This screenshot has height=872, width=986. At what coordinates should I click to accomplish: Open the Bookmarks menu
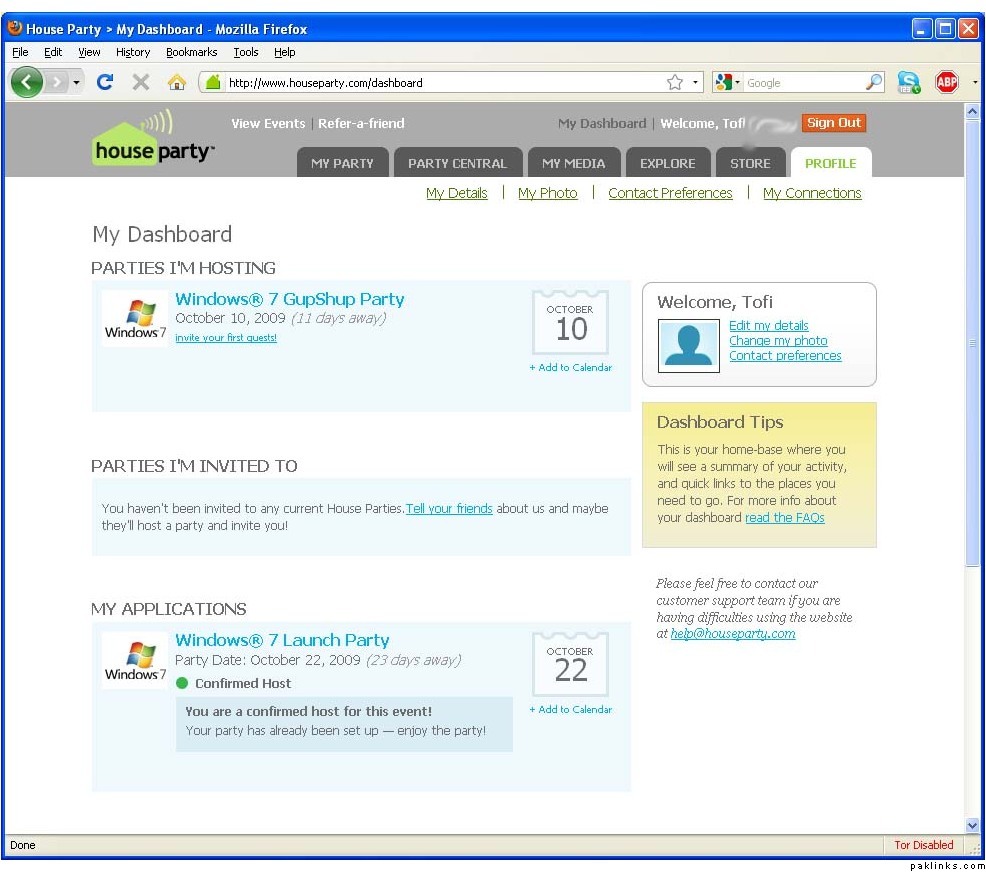(x=191, y=52)
